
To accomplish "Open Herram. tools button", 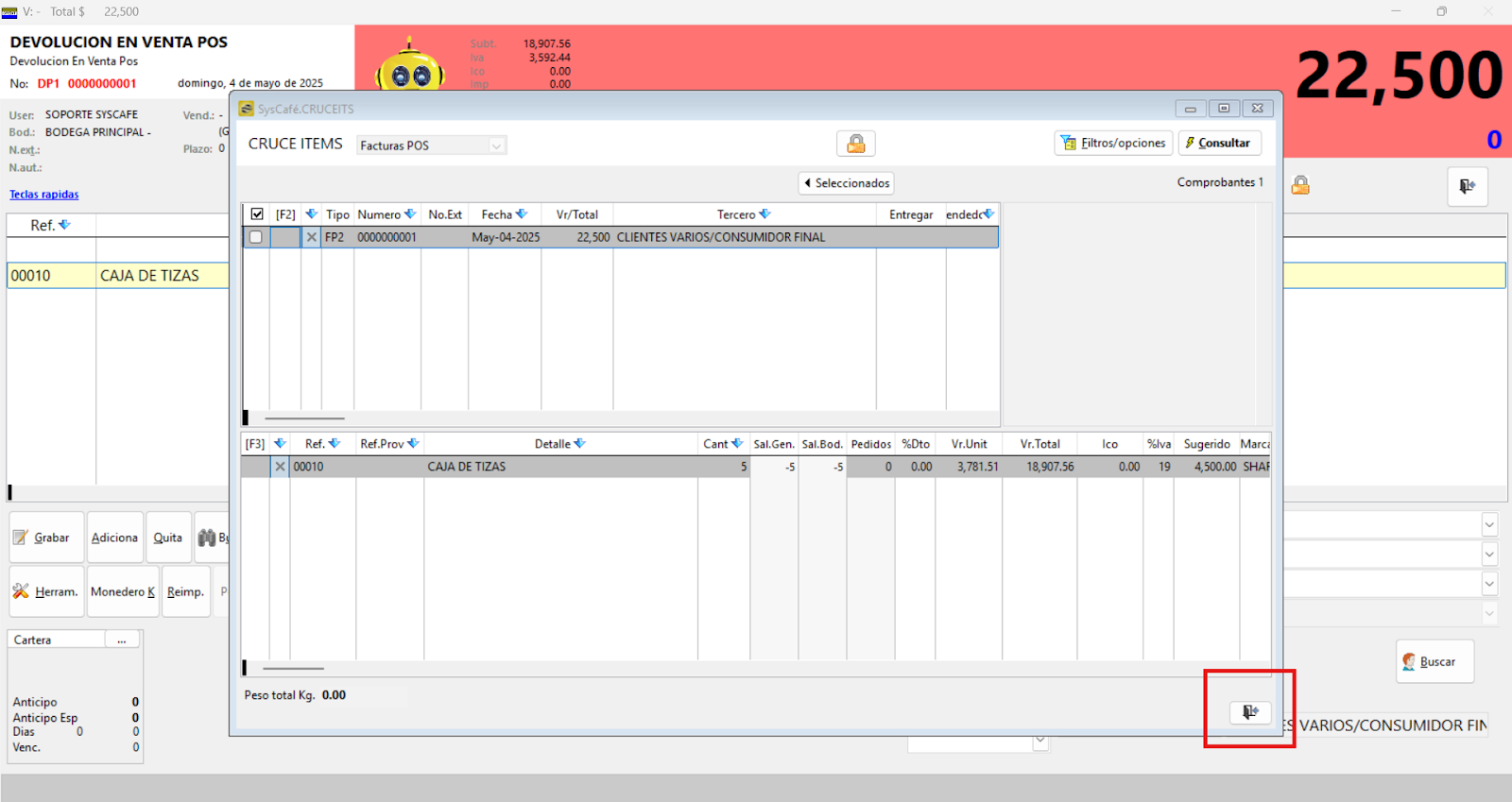I will (x=46, y=591).
